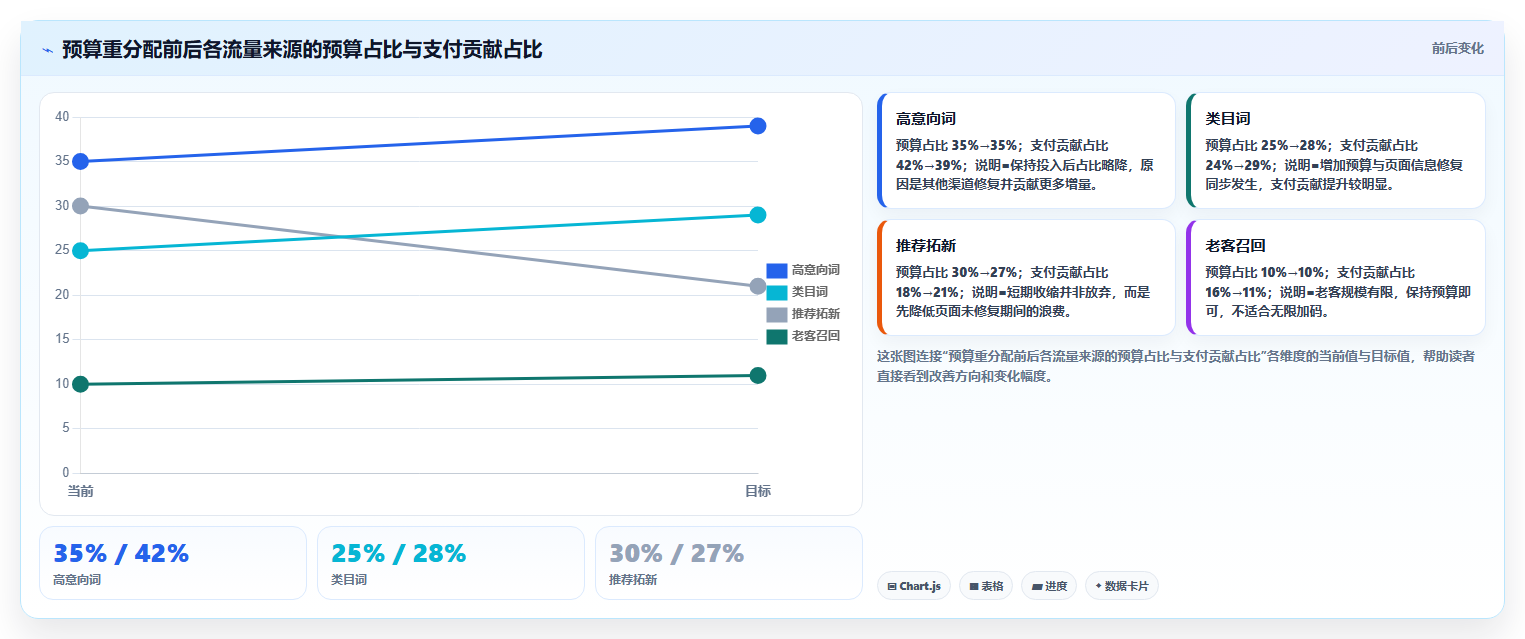This screenshot has height=639, width=1525.
Task: Click the dashboard title 预算重分配前后各流量来源
Action: [302, 50]
